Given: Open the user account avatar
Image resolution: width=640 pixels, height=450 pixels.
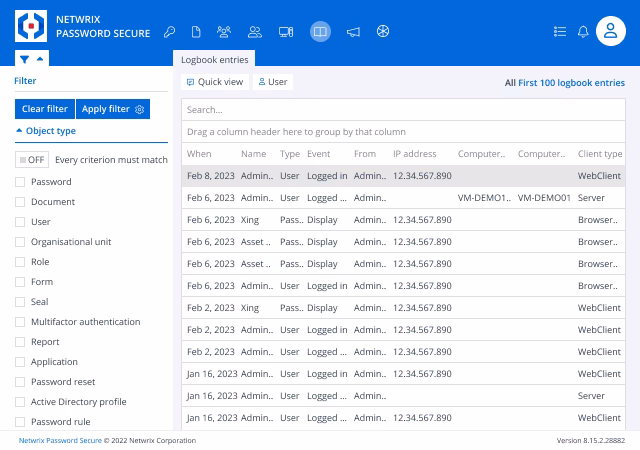Looking at the screenshot, I should pos(611,31).
